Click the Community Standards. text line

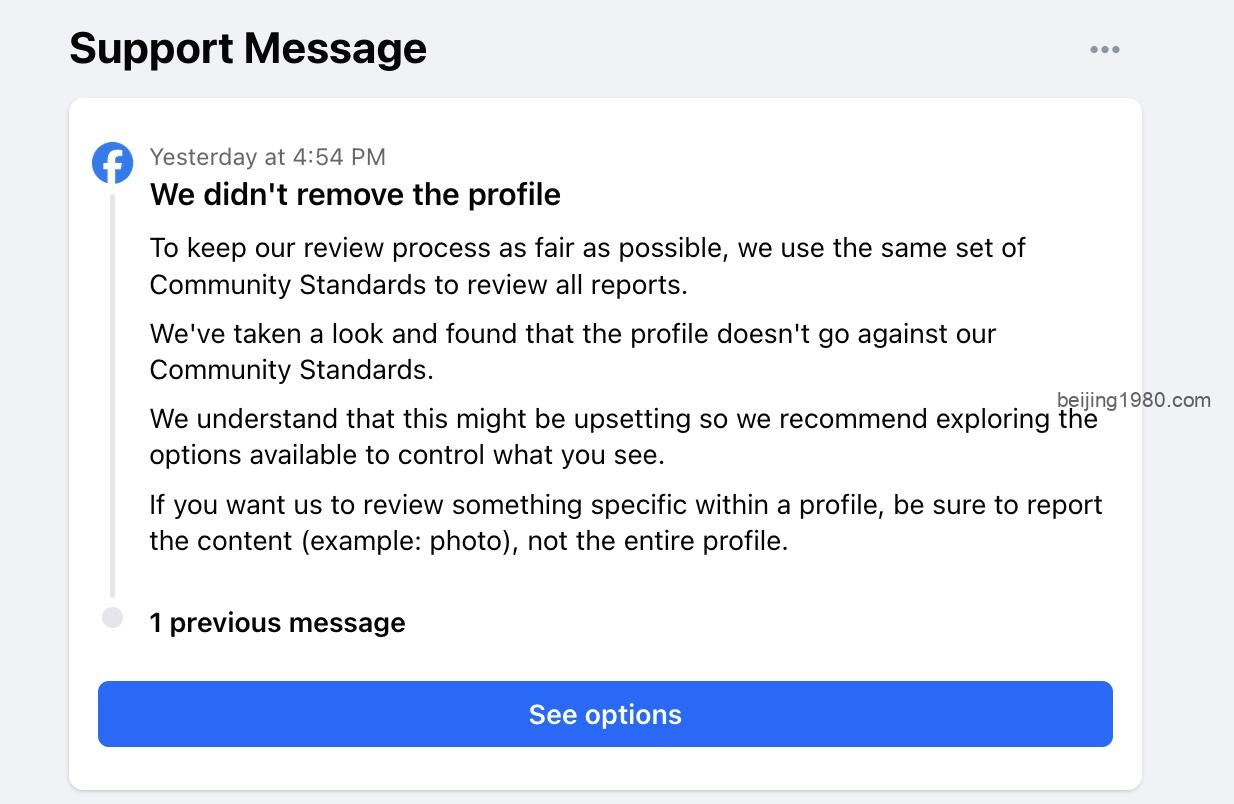292,370
